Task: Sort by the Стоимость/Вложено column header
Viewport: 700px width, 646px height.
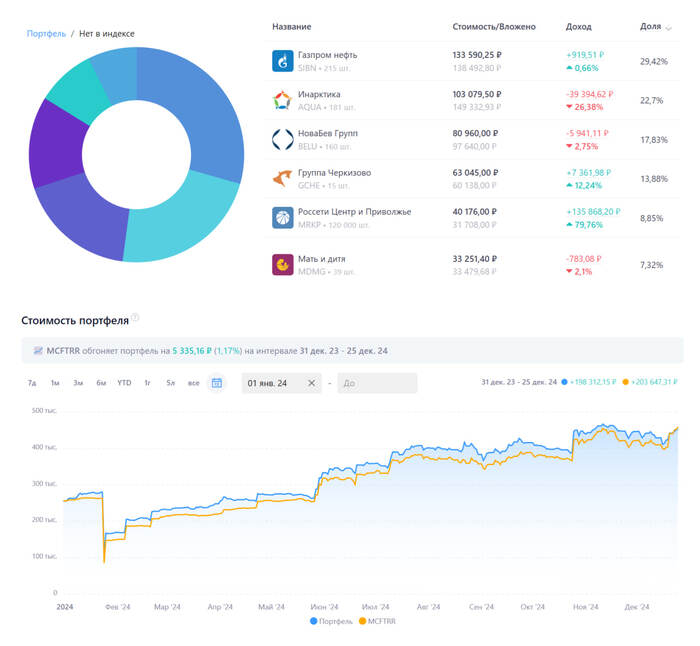Action: 494,26
